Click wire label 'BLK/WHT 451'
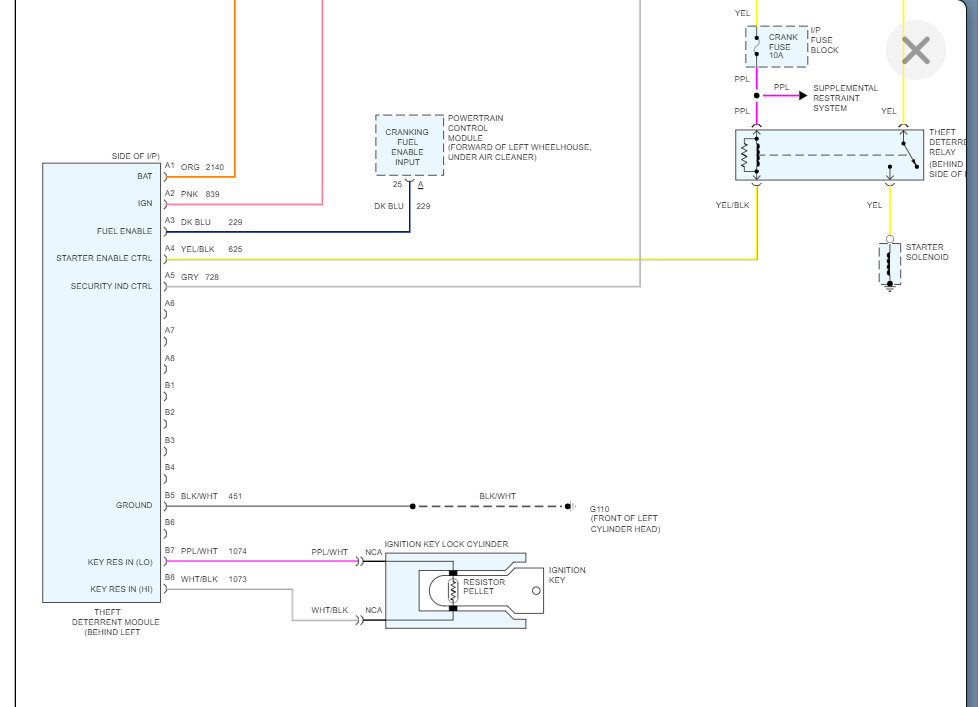Screen dimensions: 978x707 coord(211,496)
